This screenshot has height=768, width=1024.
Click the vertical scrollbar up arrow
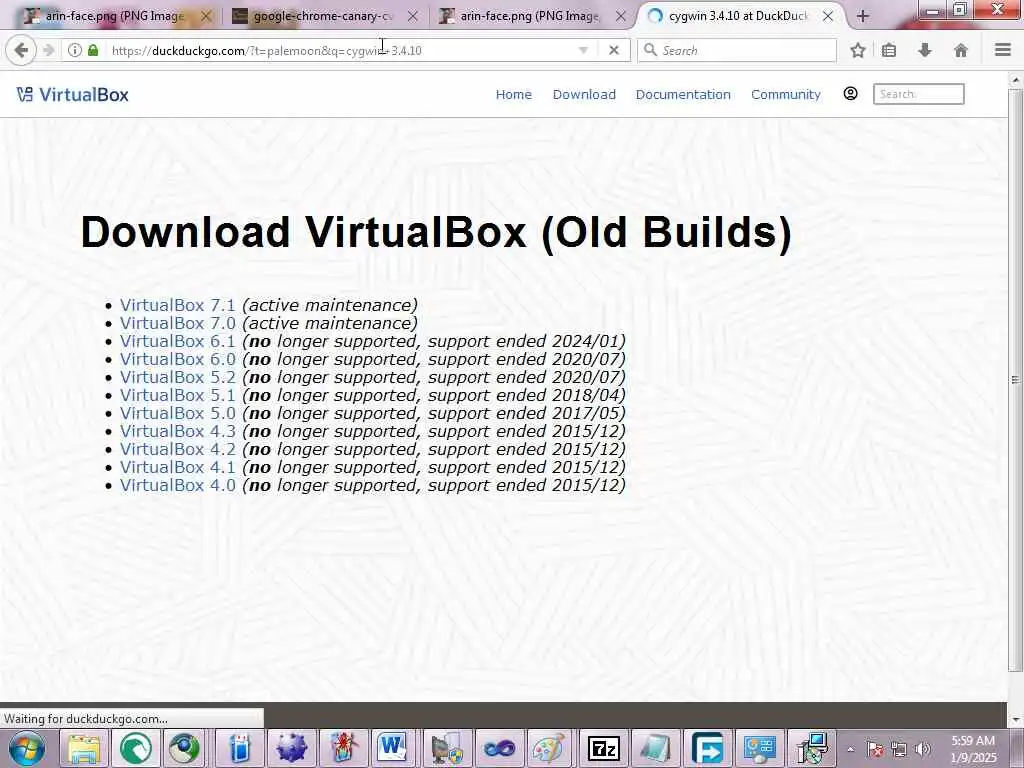pos(1016,80)
